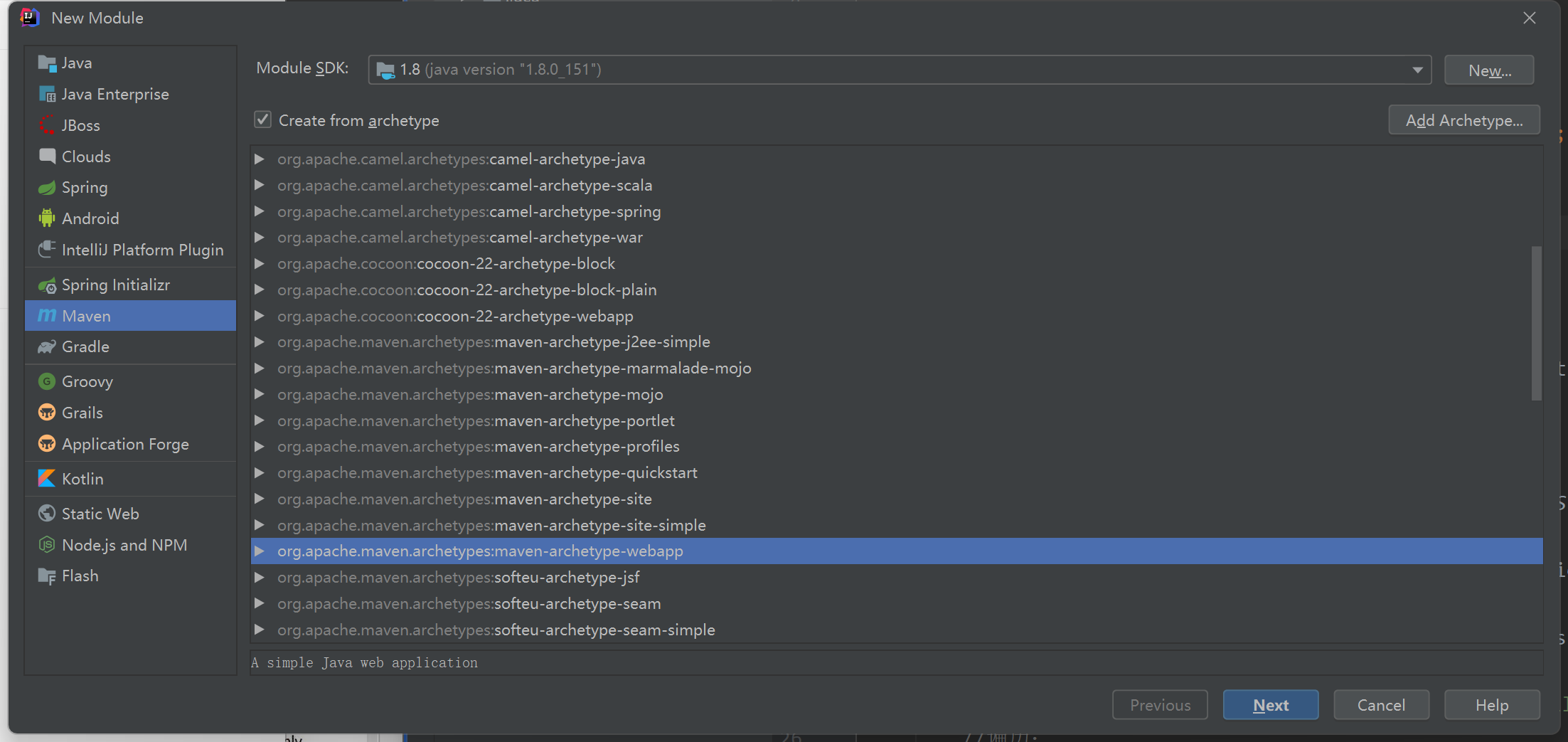Image resolution: width=1568 pixels, height=742 pixels.
Task: Select Spring module type
Action: pyautogui.click(x=130, y=188)
